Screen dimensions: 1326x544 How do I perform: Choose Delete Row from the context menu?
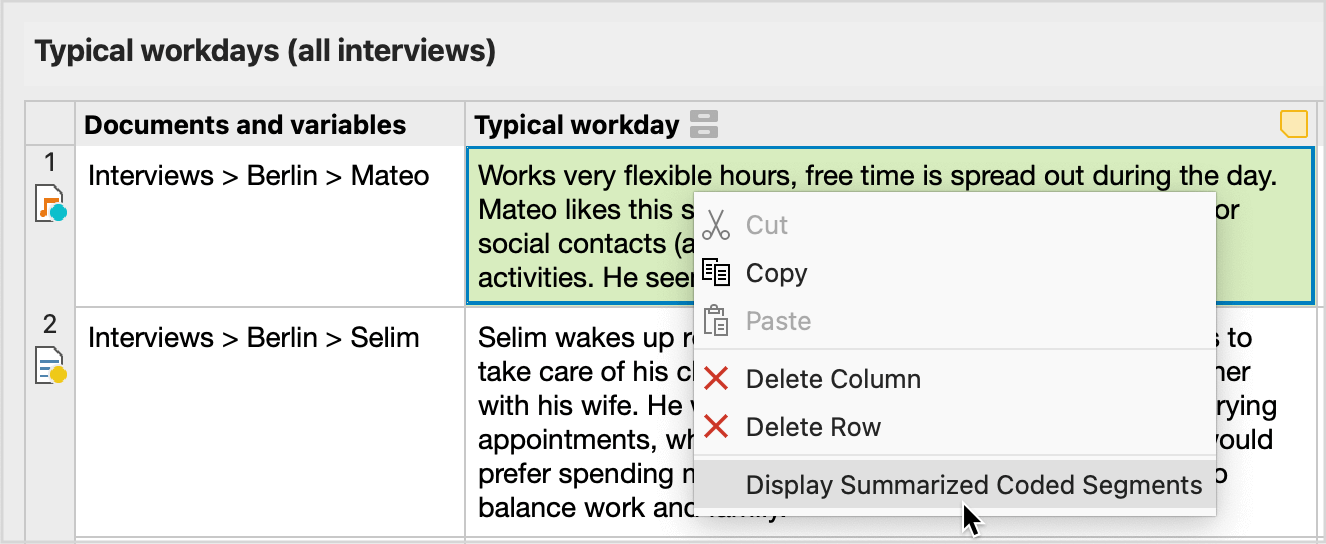pos(955,427)
